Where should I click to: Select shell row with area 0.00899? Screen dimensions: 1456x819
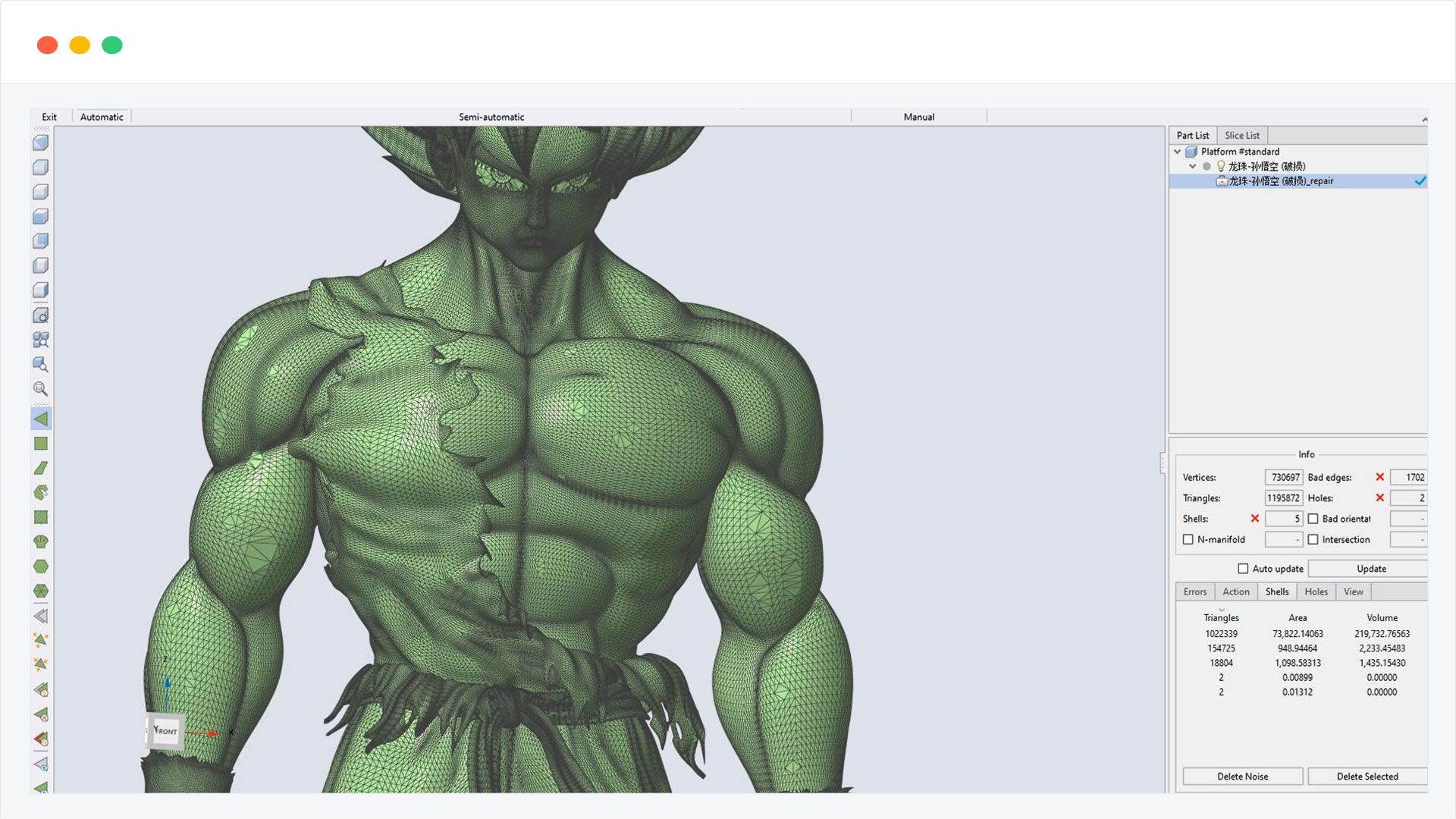point(1301,678)
